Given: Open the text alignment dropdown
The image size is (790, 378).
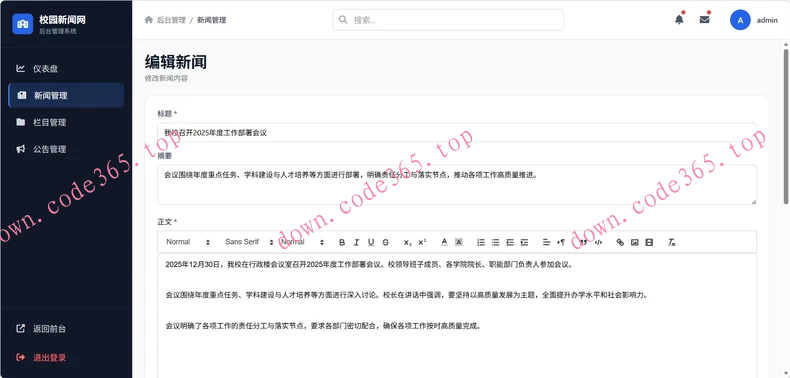Looking at the screenshot, I should pos(547,242).
